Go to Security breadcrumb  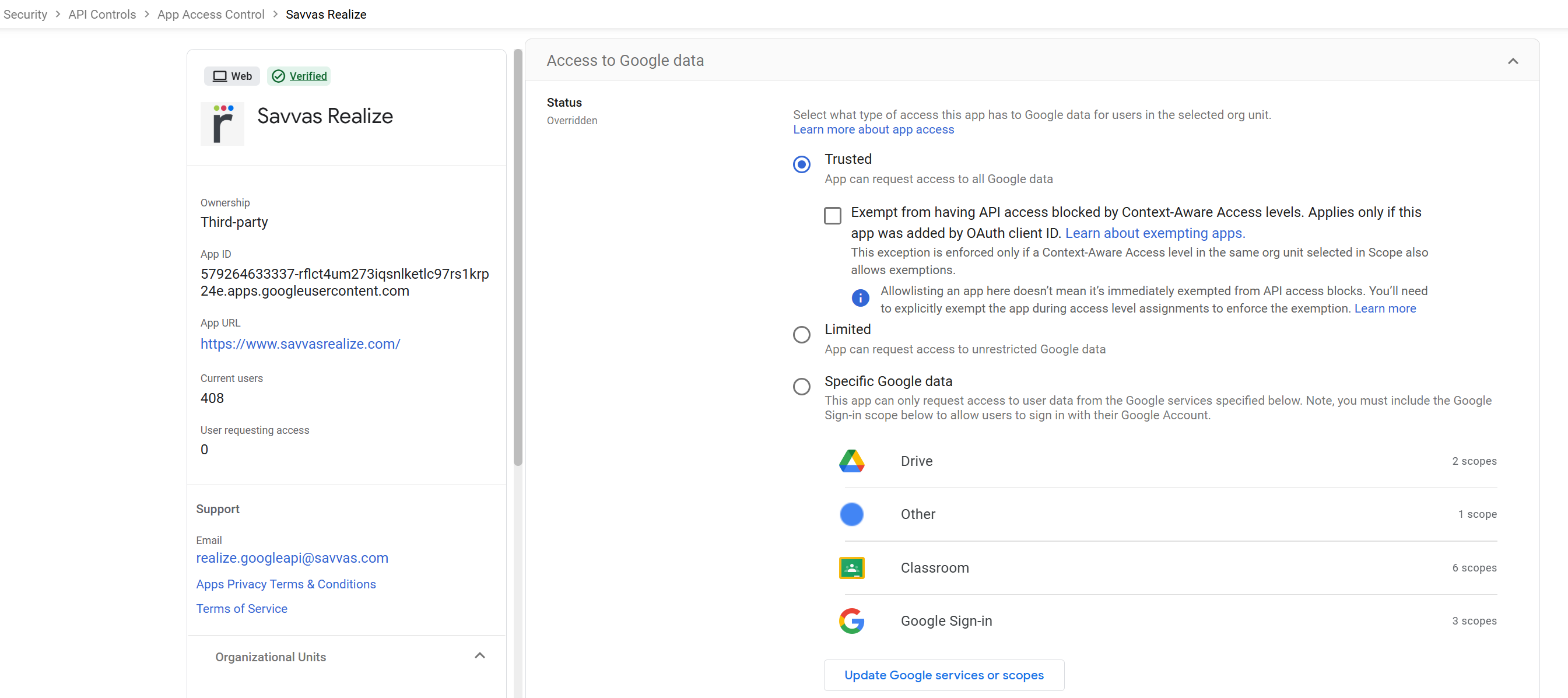[x=25, y=14]
